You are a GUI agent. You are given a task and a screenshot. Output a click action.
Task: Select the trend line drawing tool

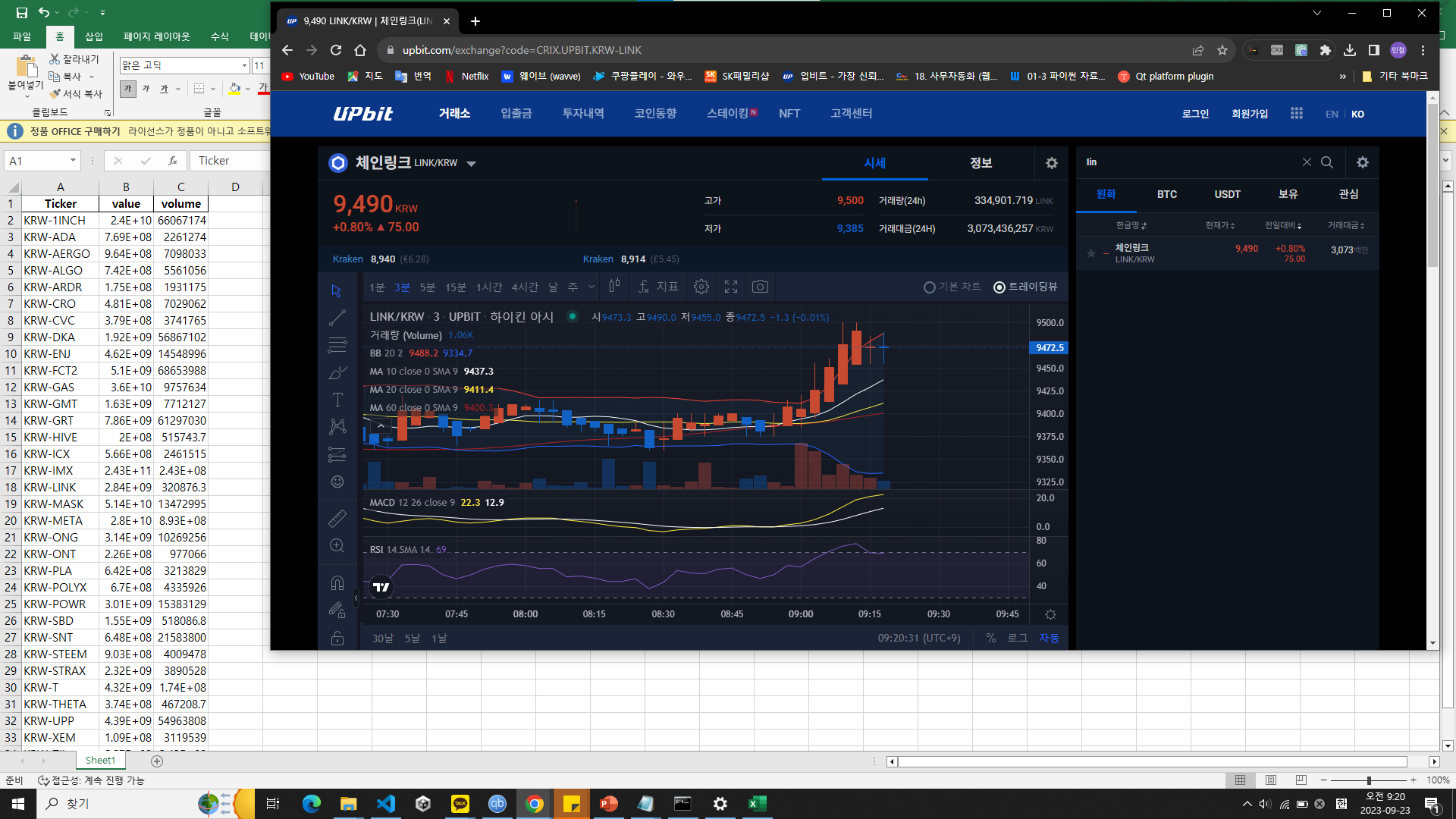pyautogui.click(x=337, y=318)
